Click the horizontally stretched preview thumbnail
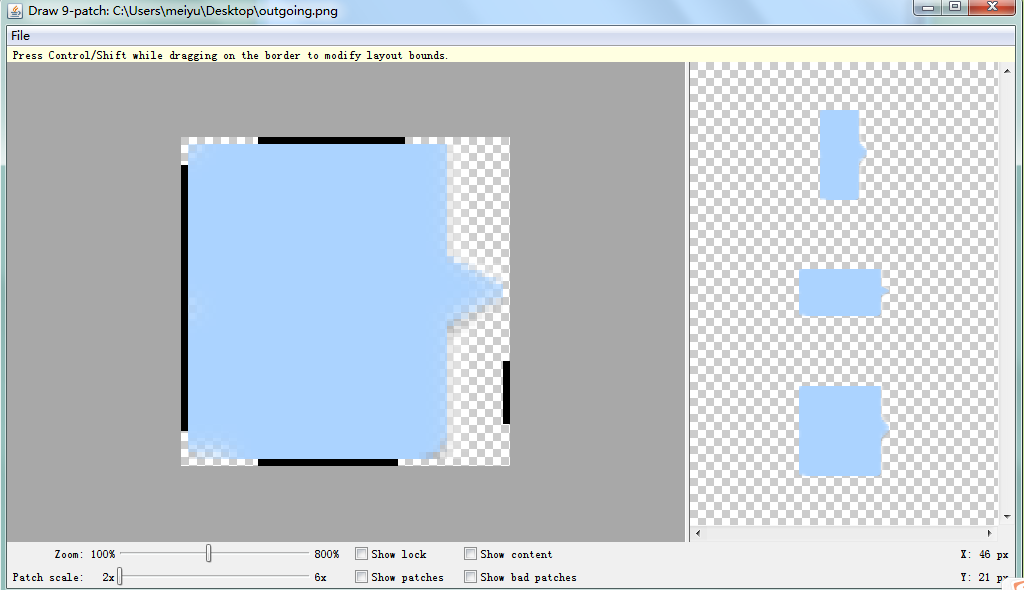This screenshot has width=1024, height=590. coord(844,293)
